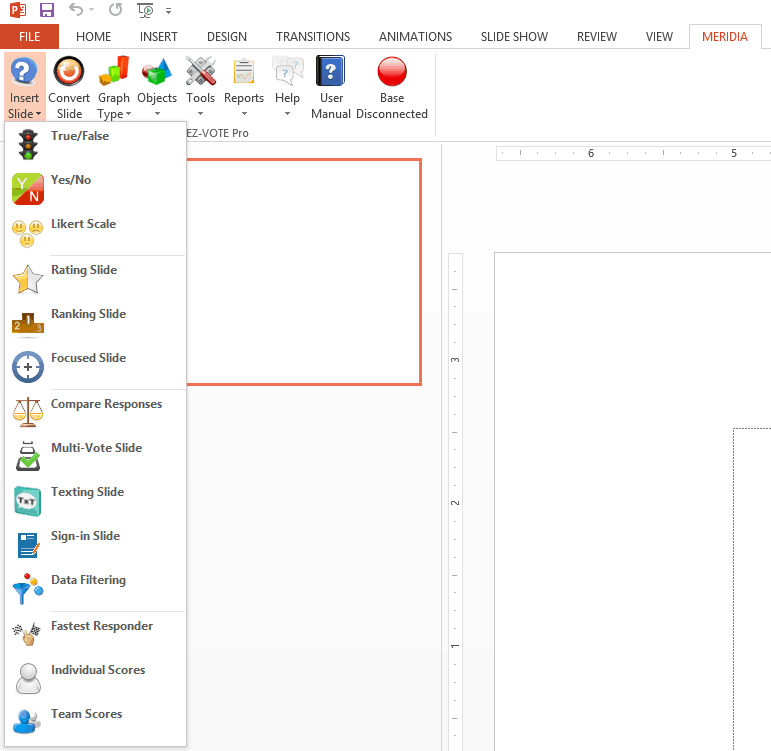
Task: Click the Tools wrench icon
Action: tap(200, 72)
